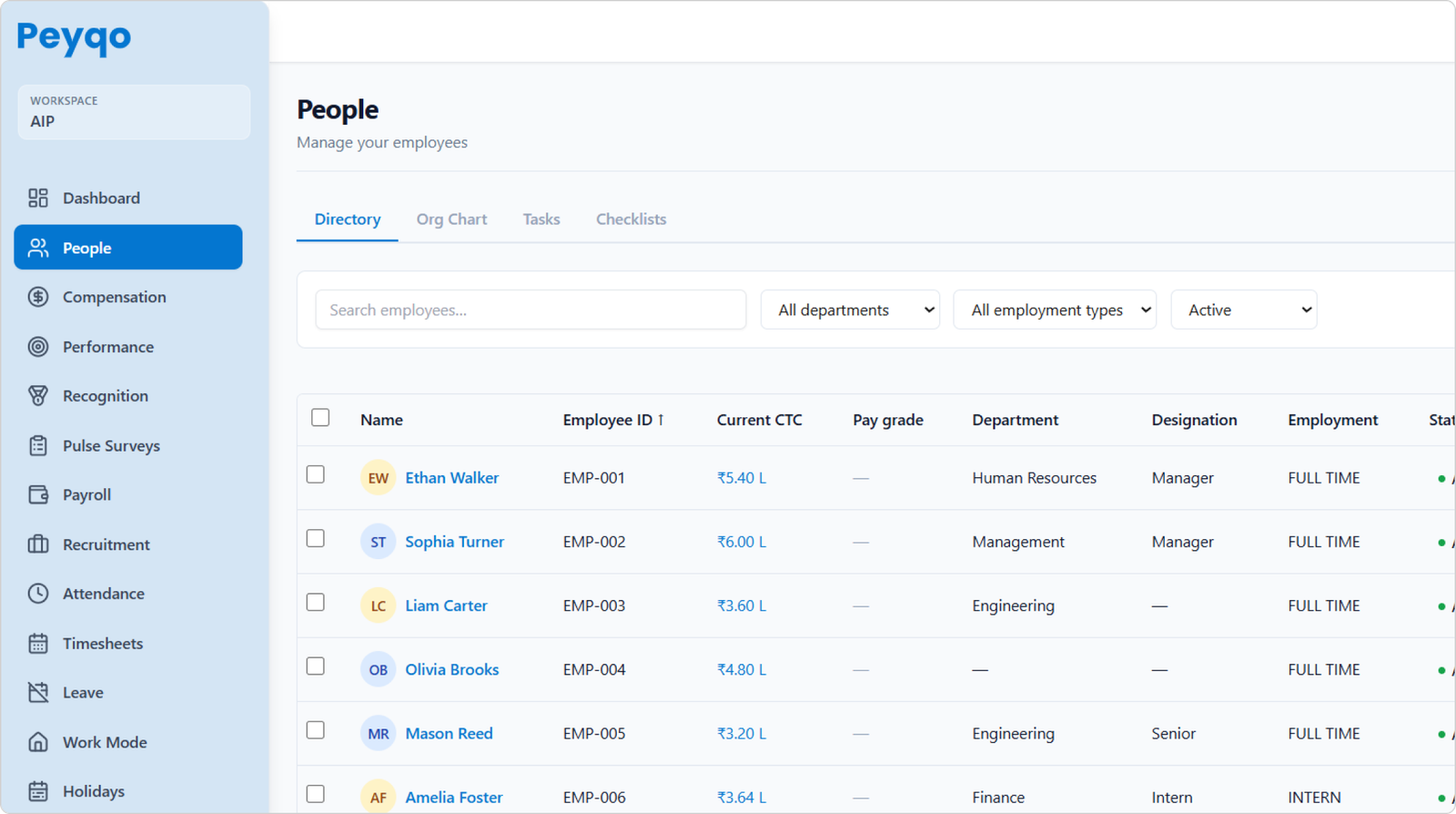Click the Performance target icon
Screen dimensions: 1456x814
click(x=38, y=347)
